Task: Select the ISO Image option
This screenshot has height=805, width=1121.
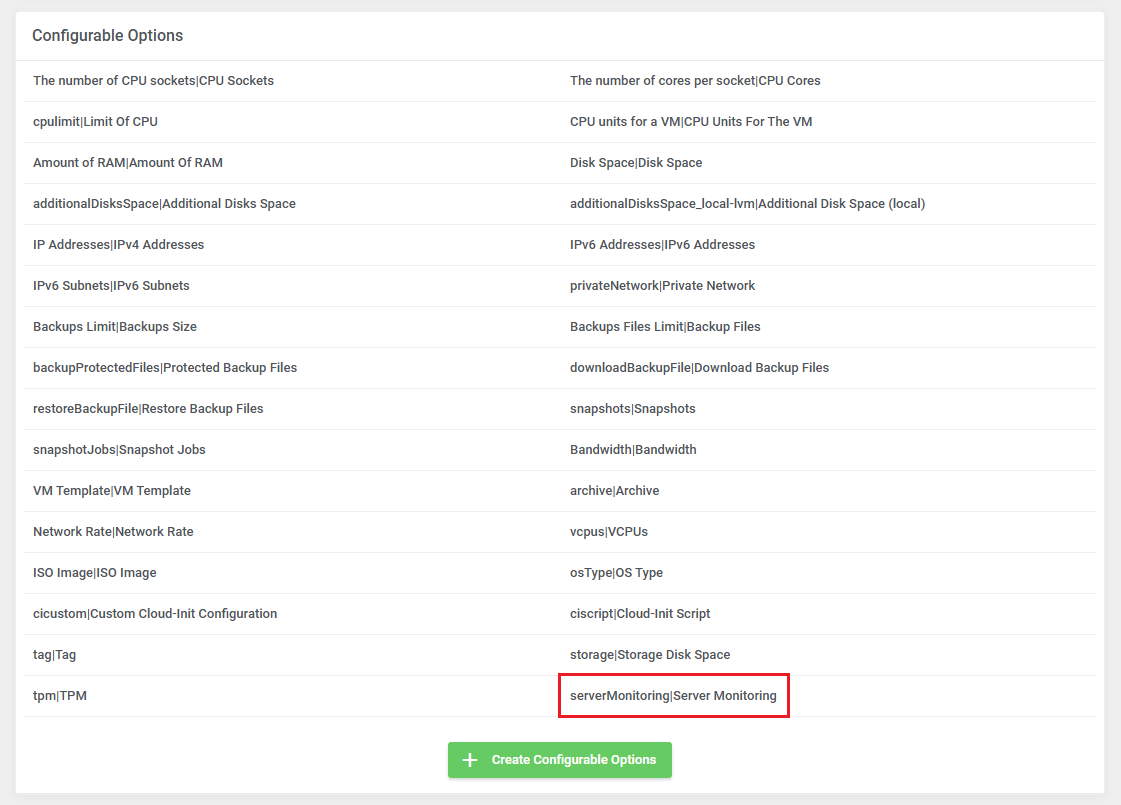Action: pos(95,573)
